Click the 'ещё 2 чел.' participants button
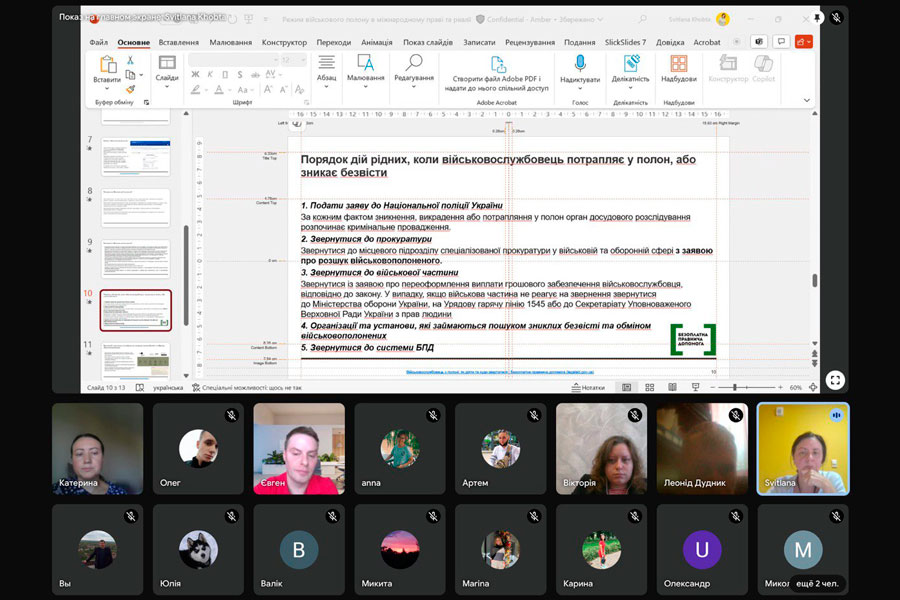The height and width of the screenshot is (600, 900). pos(818,583)
